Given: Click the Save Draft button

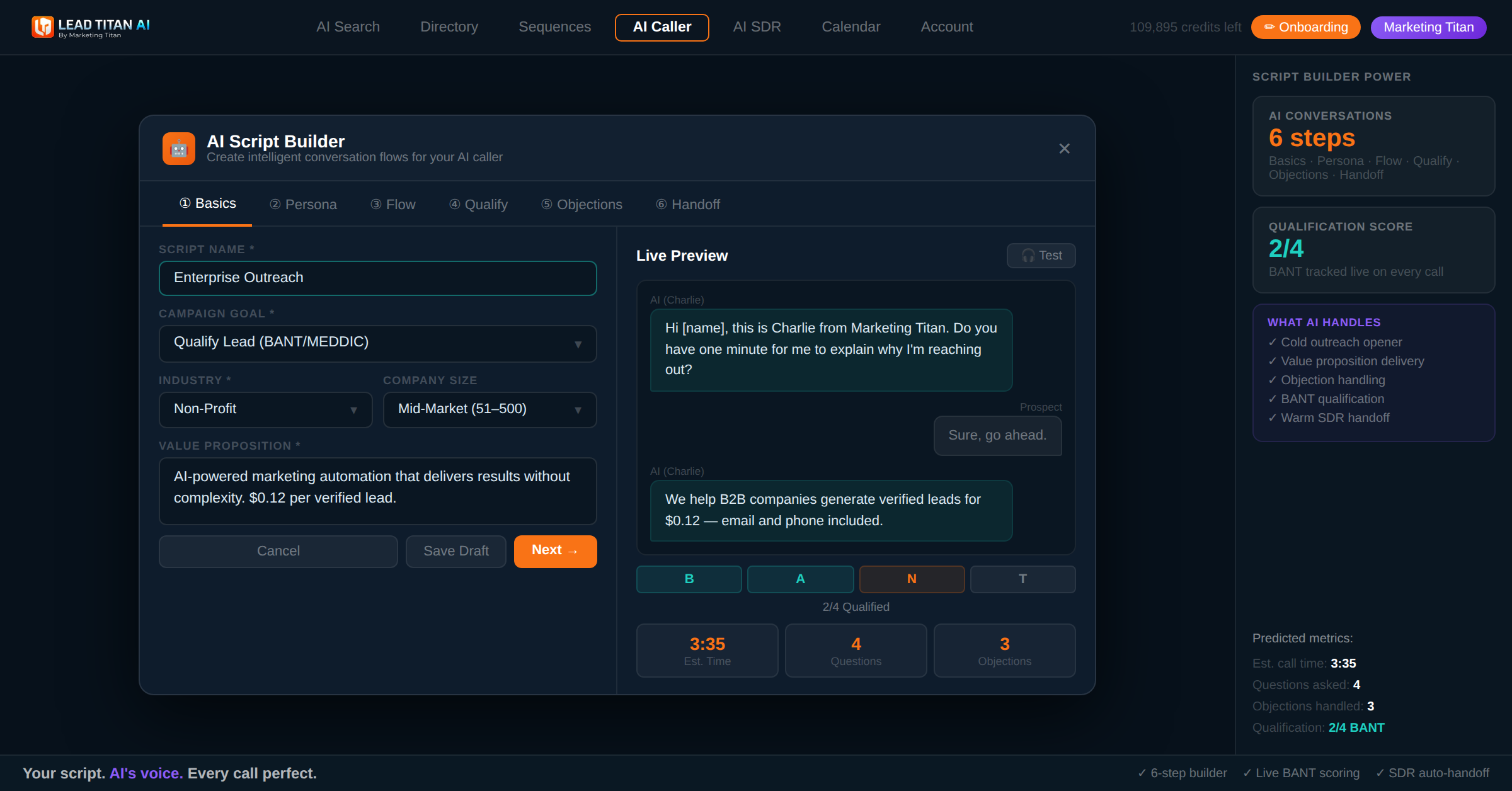Looking at the screenshot, I should coord(456,551).
